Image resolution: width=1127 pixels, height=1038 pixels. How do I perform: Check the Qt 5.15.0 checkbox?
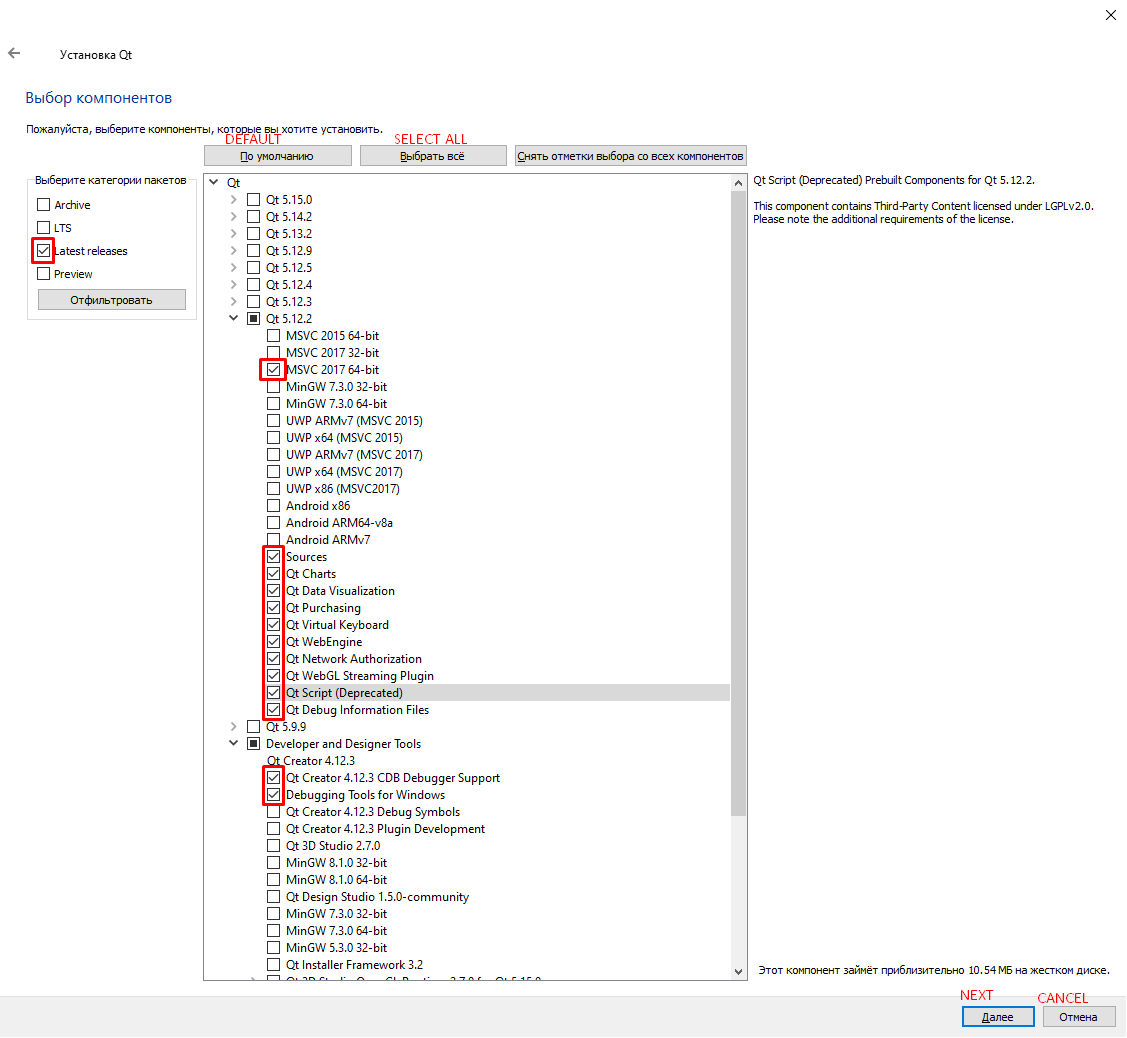tap(254, 200)
